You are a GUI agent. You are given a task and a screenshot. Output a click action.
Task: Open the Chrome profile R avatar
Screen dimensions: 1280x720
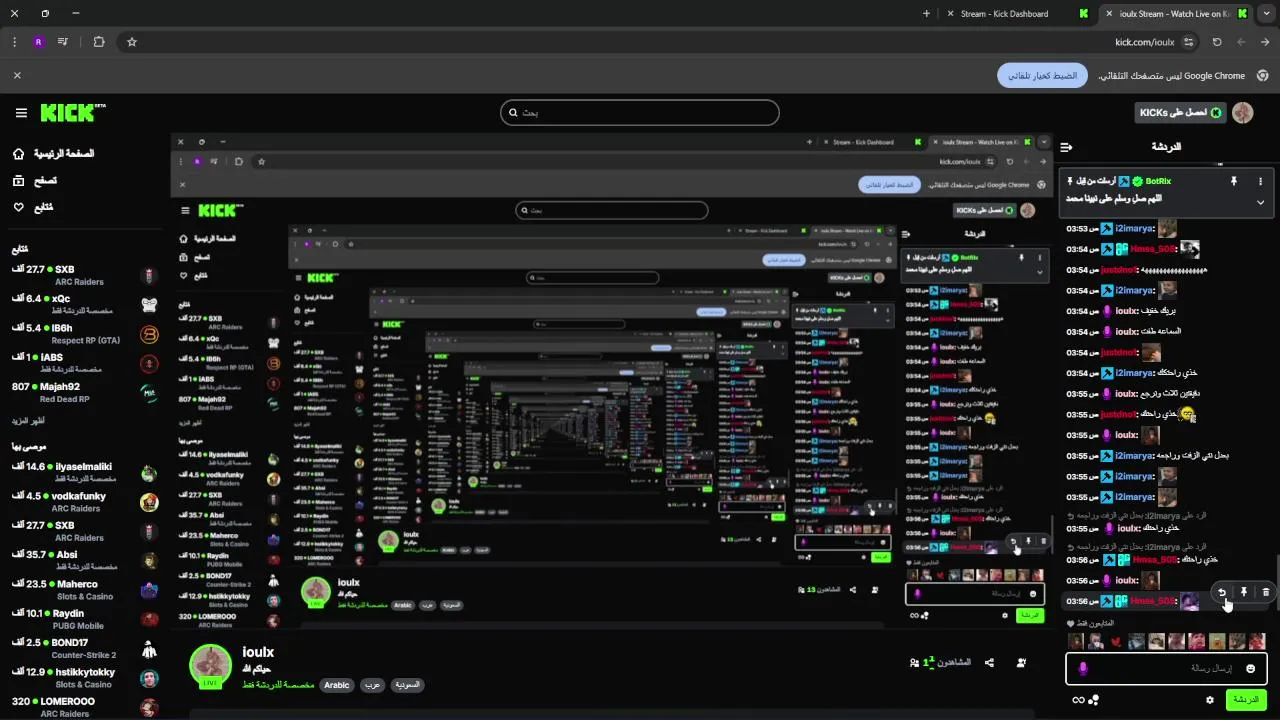pyautogui.click(x=38, y=42)
